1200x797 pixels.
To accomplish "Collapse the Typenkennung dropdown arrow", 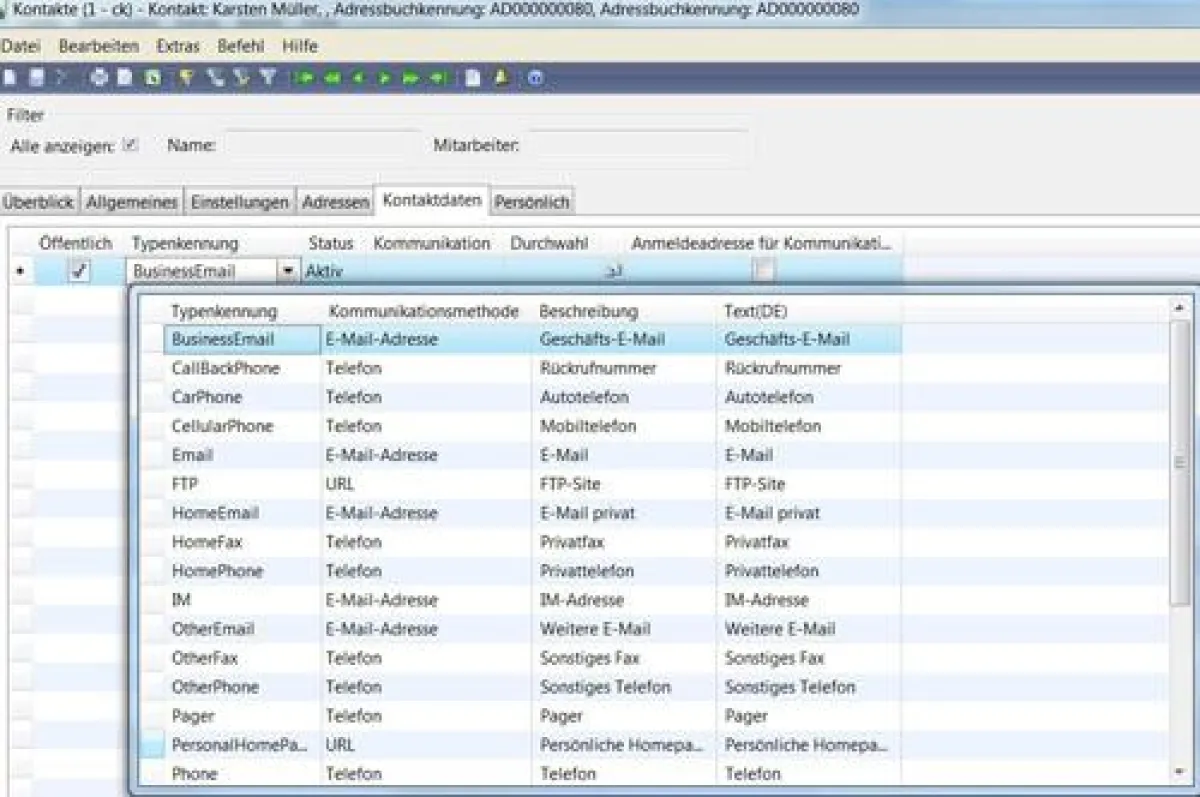I will (288, 270).
